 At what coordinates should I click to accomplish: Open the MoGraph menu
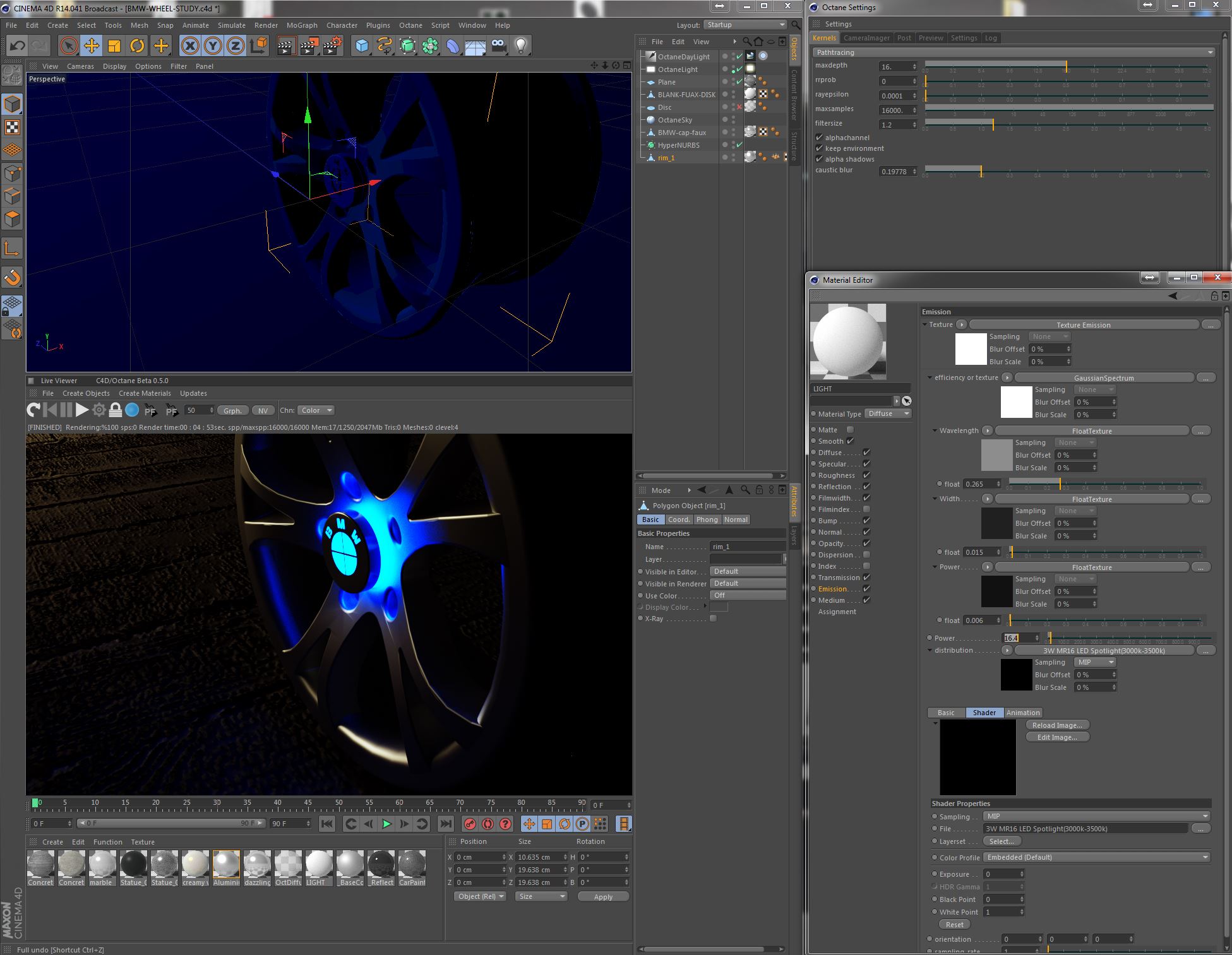[x=301, y=25]
